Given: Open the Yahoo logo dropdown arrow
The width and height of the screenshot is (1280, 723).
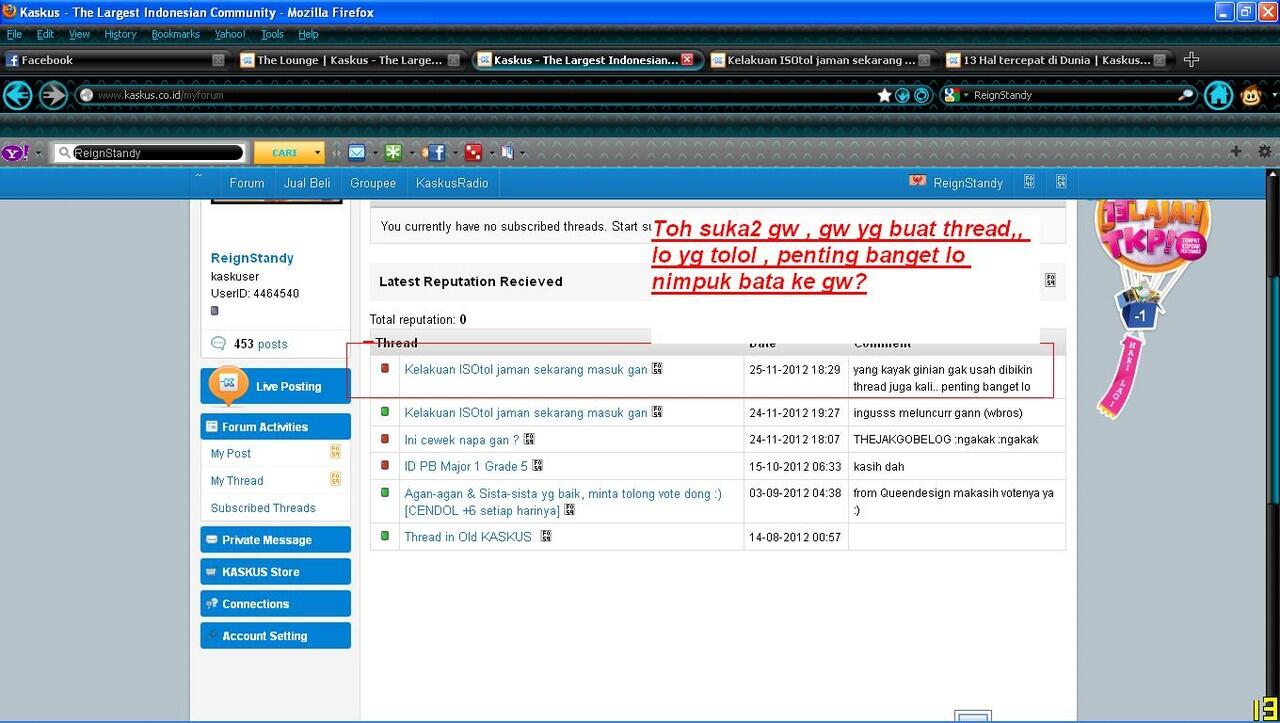Looking at the screenshot, I should point(38,153).
